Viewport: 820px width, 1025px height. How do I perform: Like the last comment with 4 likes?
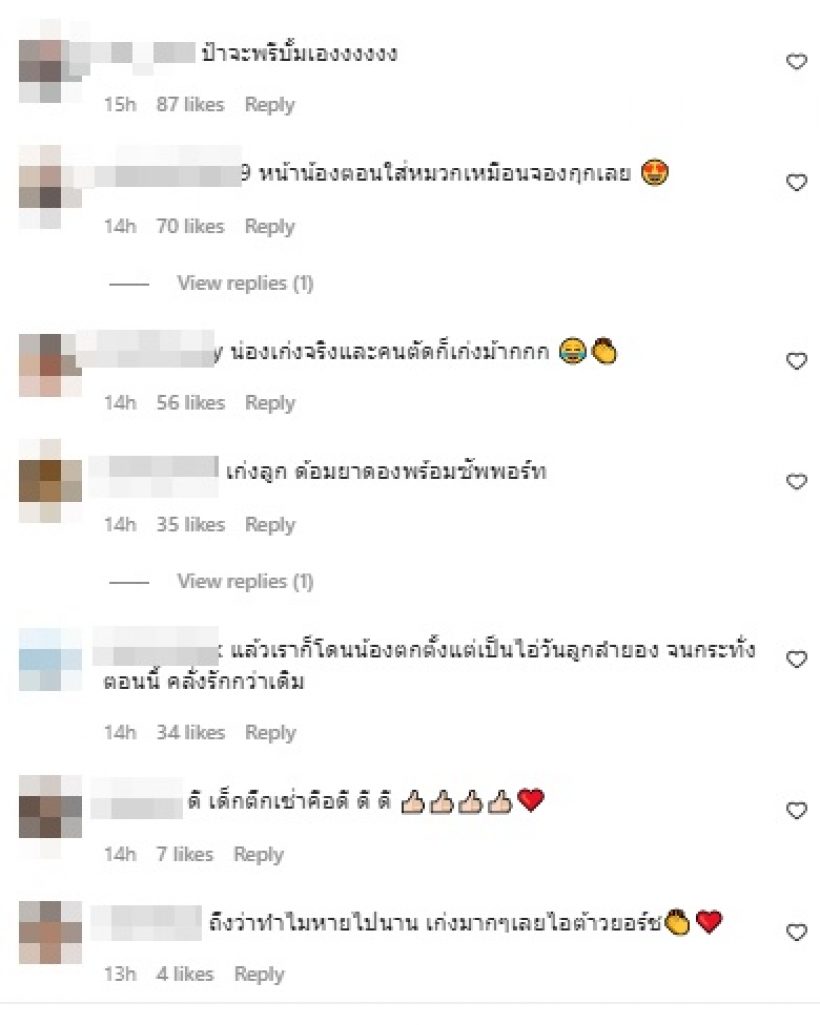tap(796, 932)
